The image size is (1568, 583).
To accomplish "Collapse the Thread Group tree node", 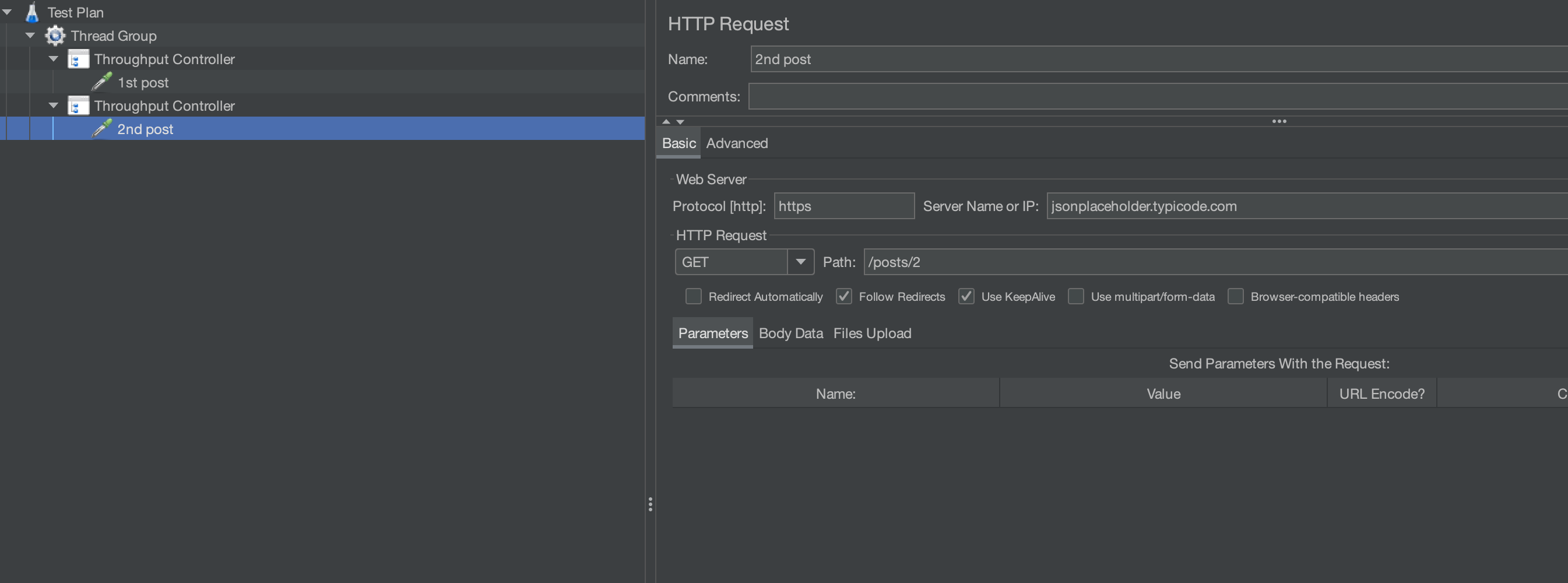I will pyautogui.click(x=30, y=36).
